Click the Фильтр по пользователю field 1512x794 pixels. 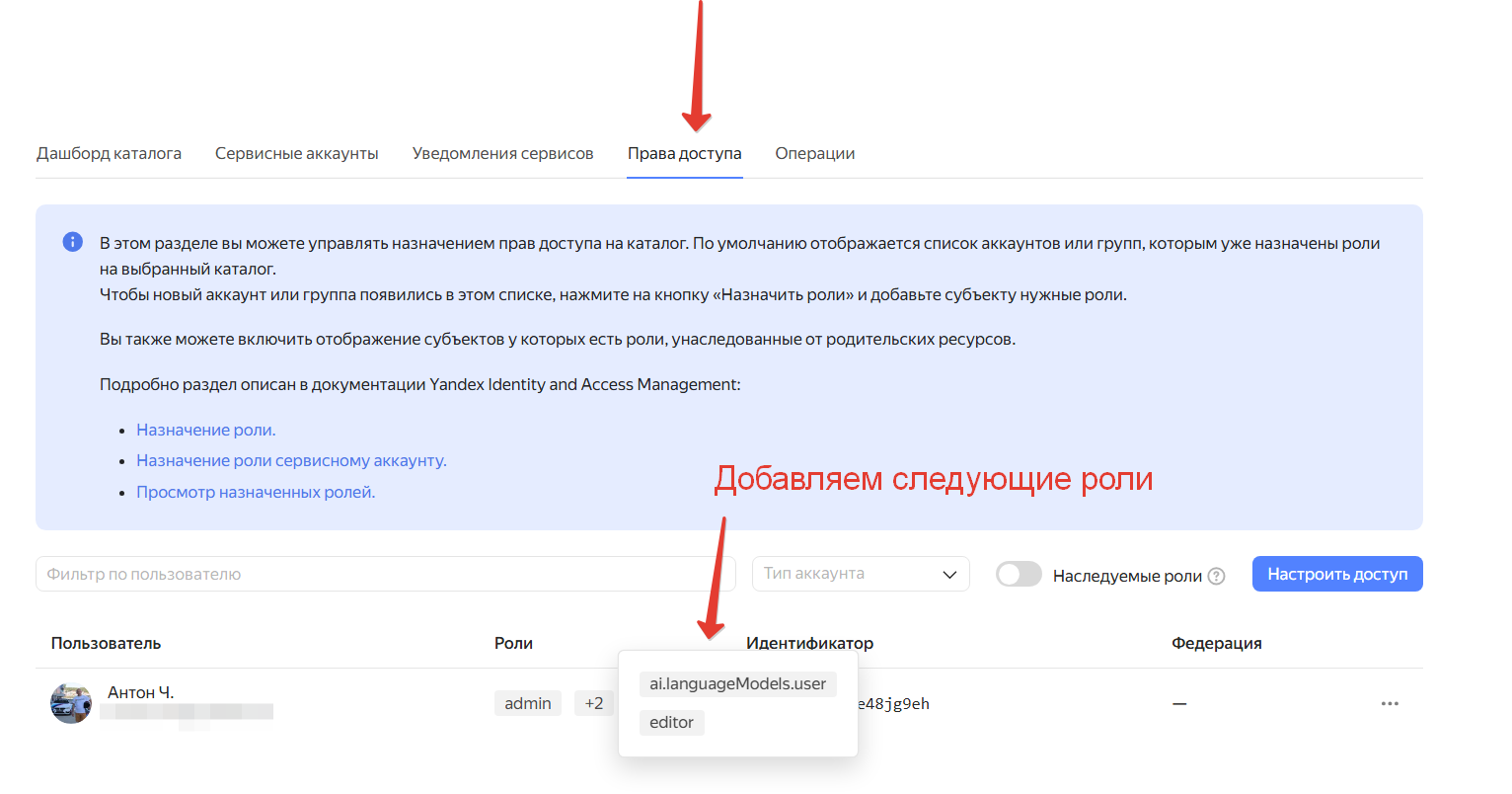pos(385,574)
